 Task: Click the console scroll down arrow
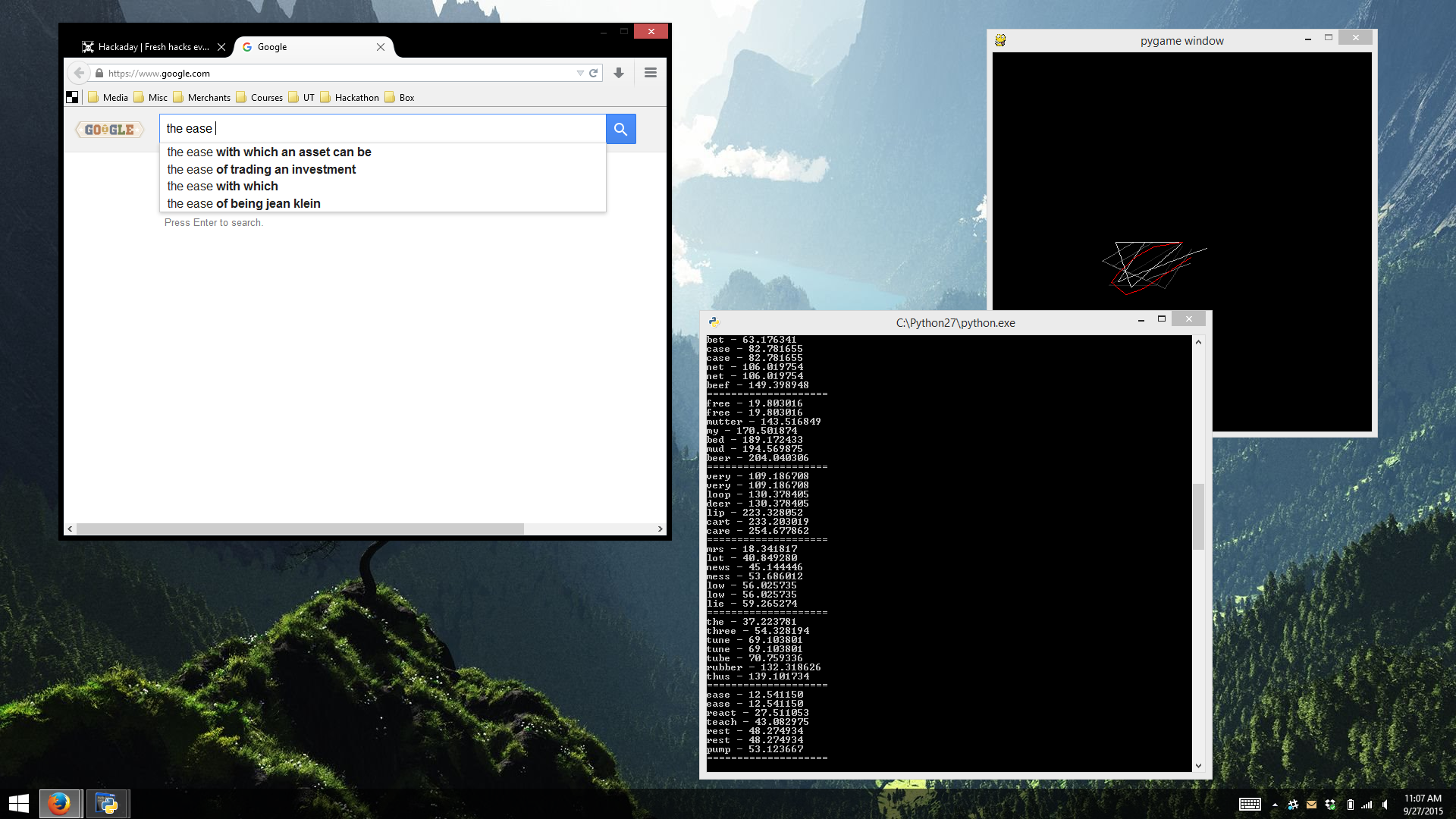[x=1198, y=766]
